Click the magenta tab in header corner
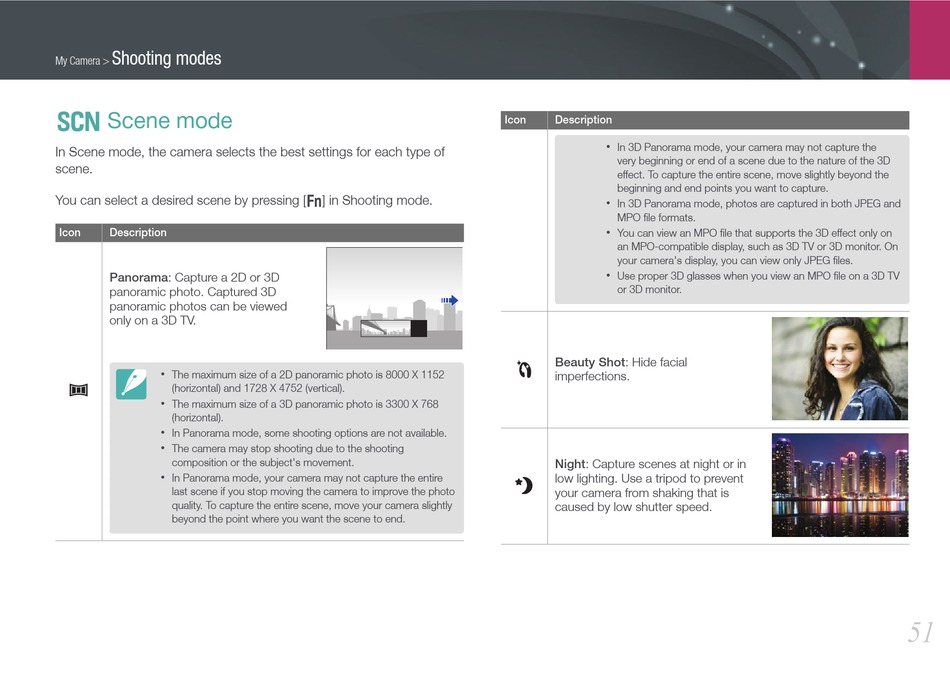Image resolution: width=950 pixels, height=673 pixels. [929, 40]
